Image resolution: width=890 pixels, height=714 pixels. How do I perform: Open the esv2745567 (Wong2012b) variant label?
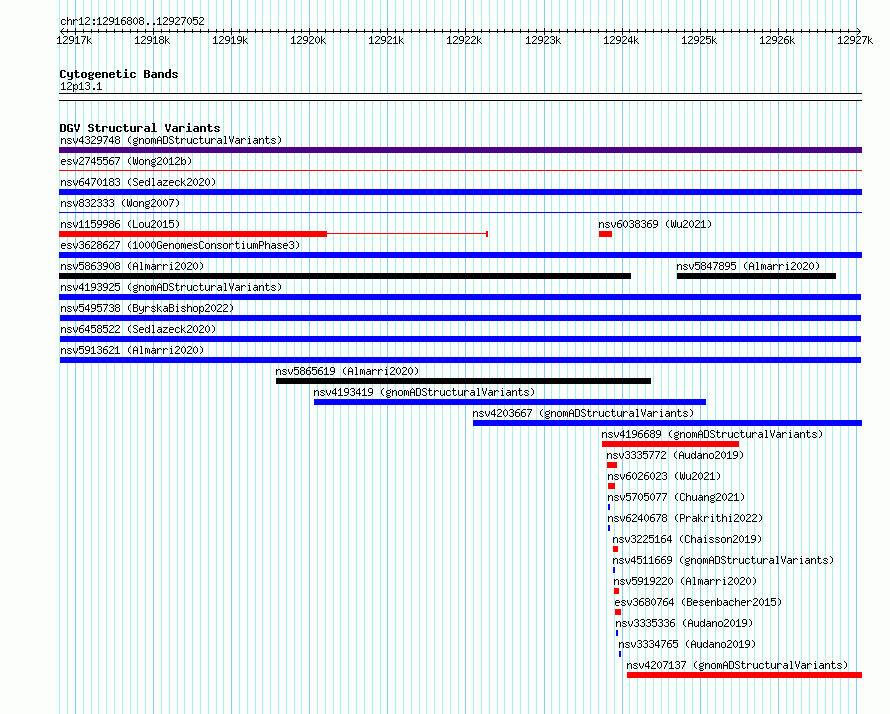click(126, 161)
